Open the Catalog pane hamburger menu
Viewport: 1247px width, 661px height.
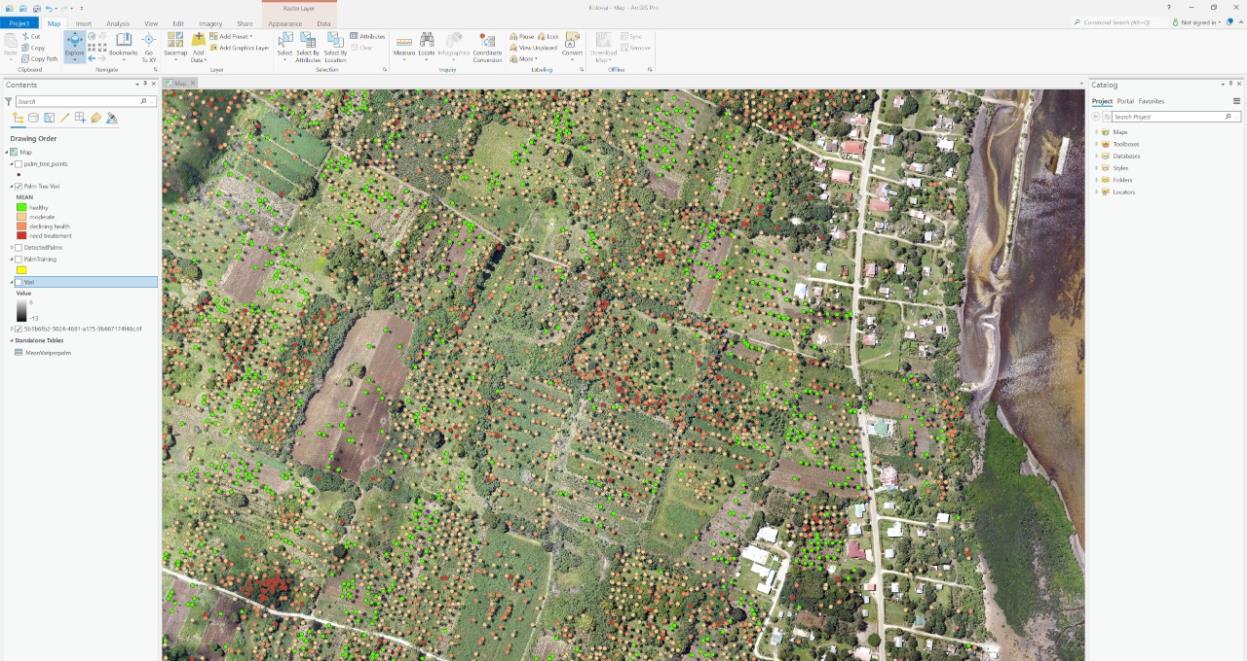[1237, 101]
